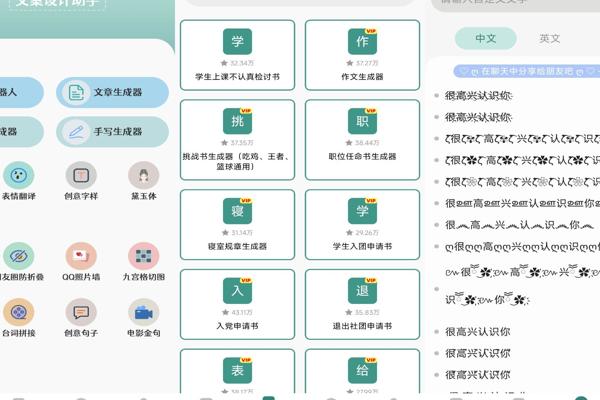Open the 文章生成器 button

point(112,92)
